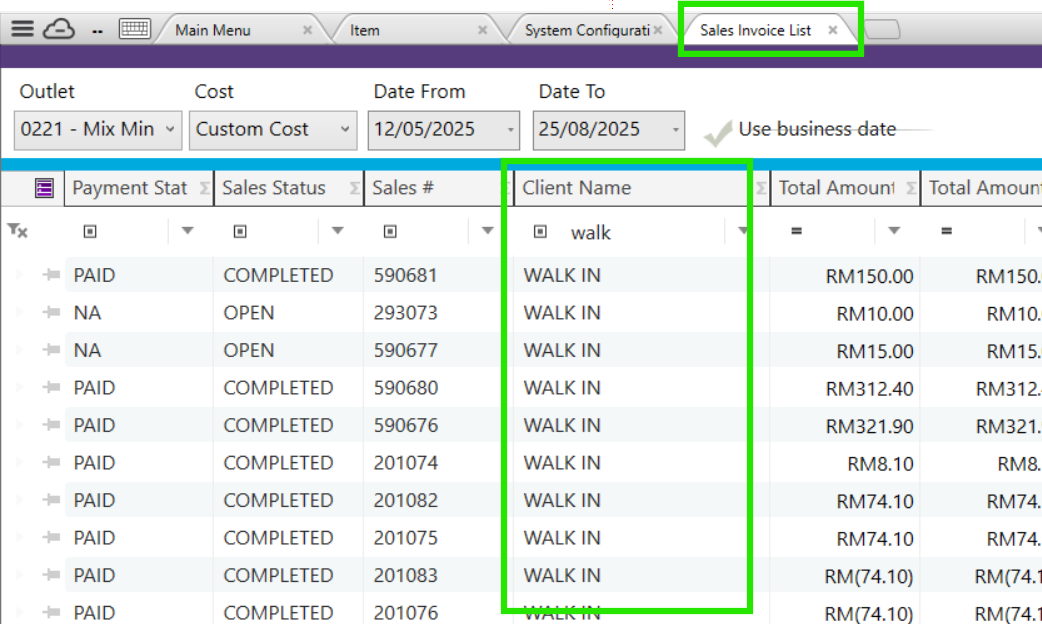Click the Client Name filter text field
The image size is (1042, 624).
coord(640,232)
